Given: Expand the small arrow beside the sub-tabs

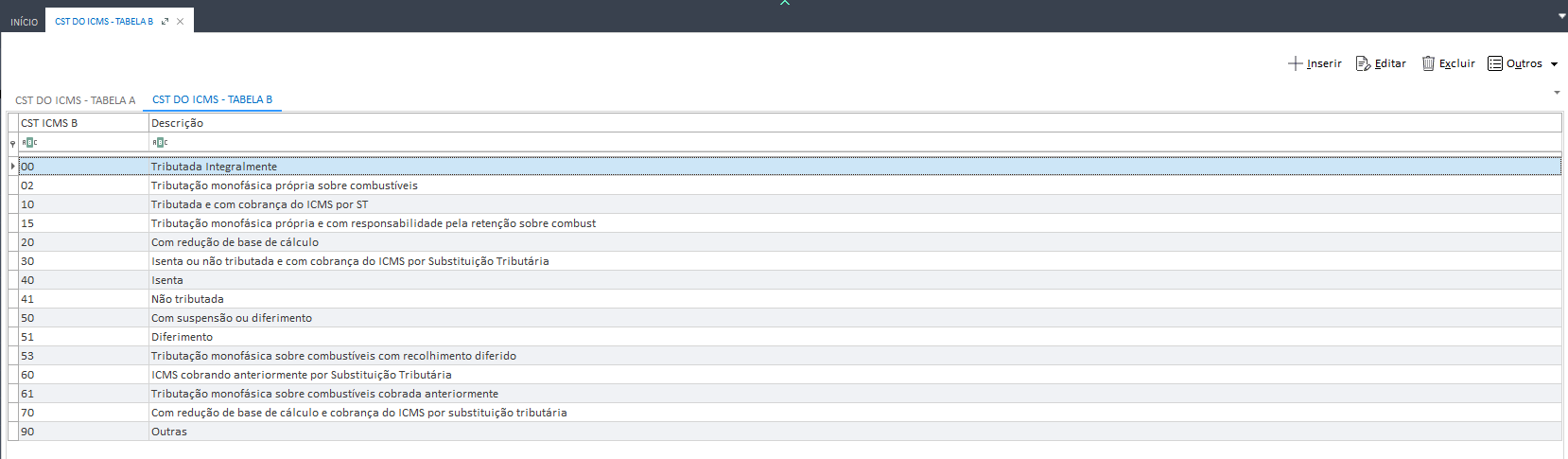Looking at the screenshot, I should (1557, 93).
